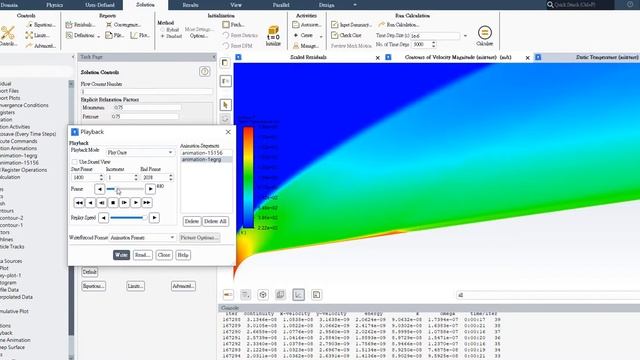The width and height of the screenshot is (640, 360).
Task: Open Contours of Velocity Magnitude tab
Action: click(458, 58)
